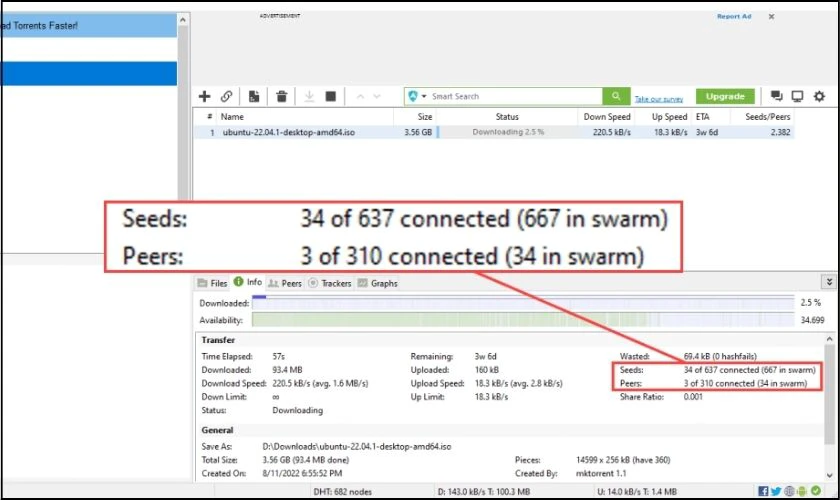Click the Twitter icon in status bar
Image resolution: width=840 pixels, height=500 pixels.
pos(776,491)
